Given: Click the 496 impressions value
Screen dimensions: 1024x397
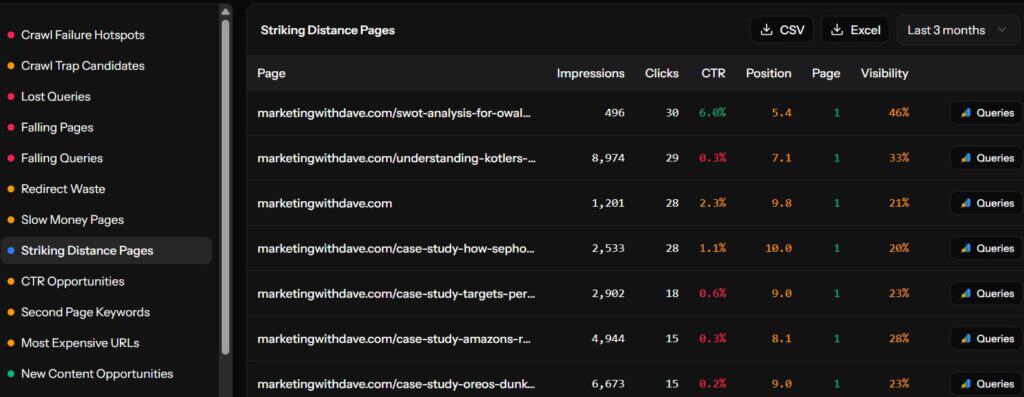Looking at the screenshot, I should pos(615,113).
